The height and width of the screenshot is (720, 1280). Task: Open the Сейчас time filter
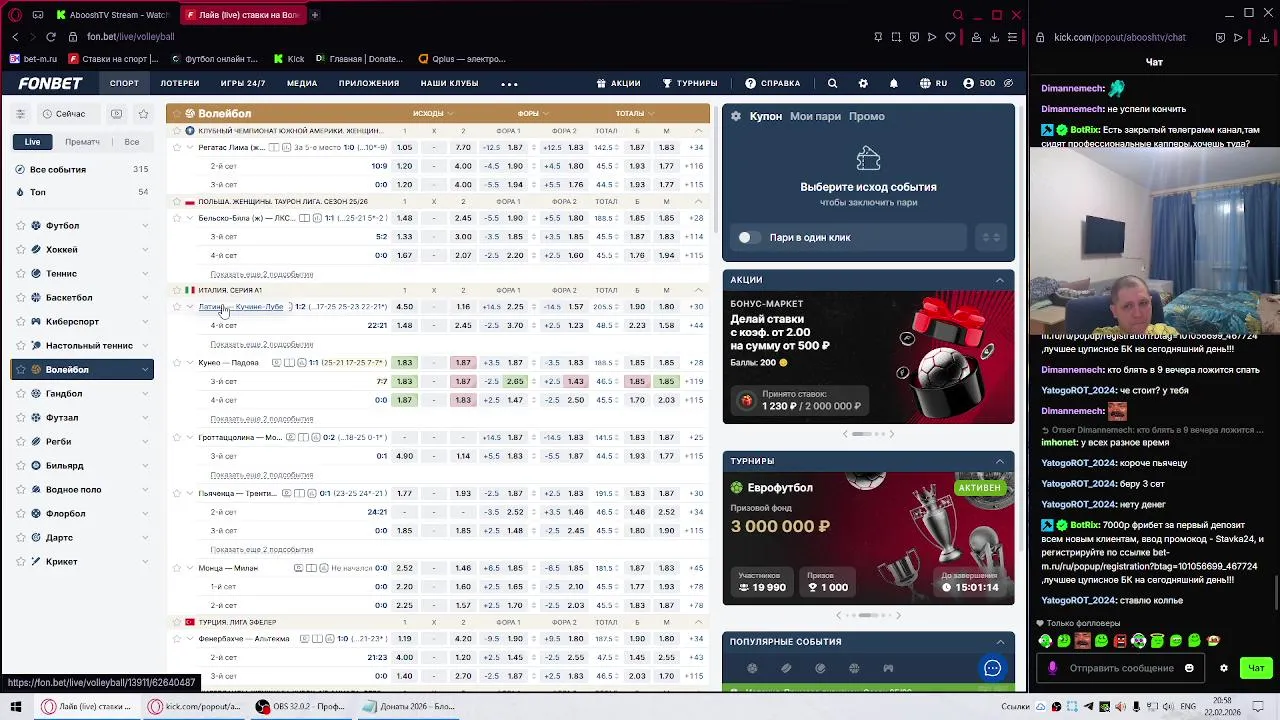point(64,114)
